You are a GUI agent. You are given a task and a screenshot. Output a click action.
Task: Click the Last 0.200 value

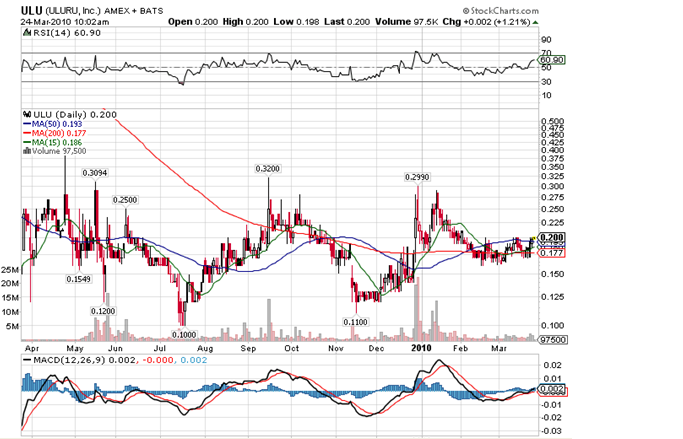coord(347,22)
